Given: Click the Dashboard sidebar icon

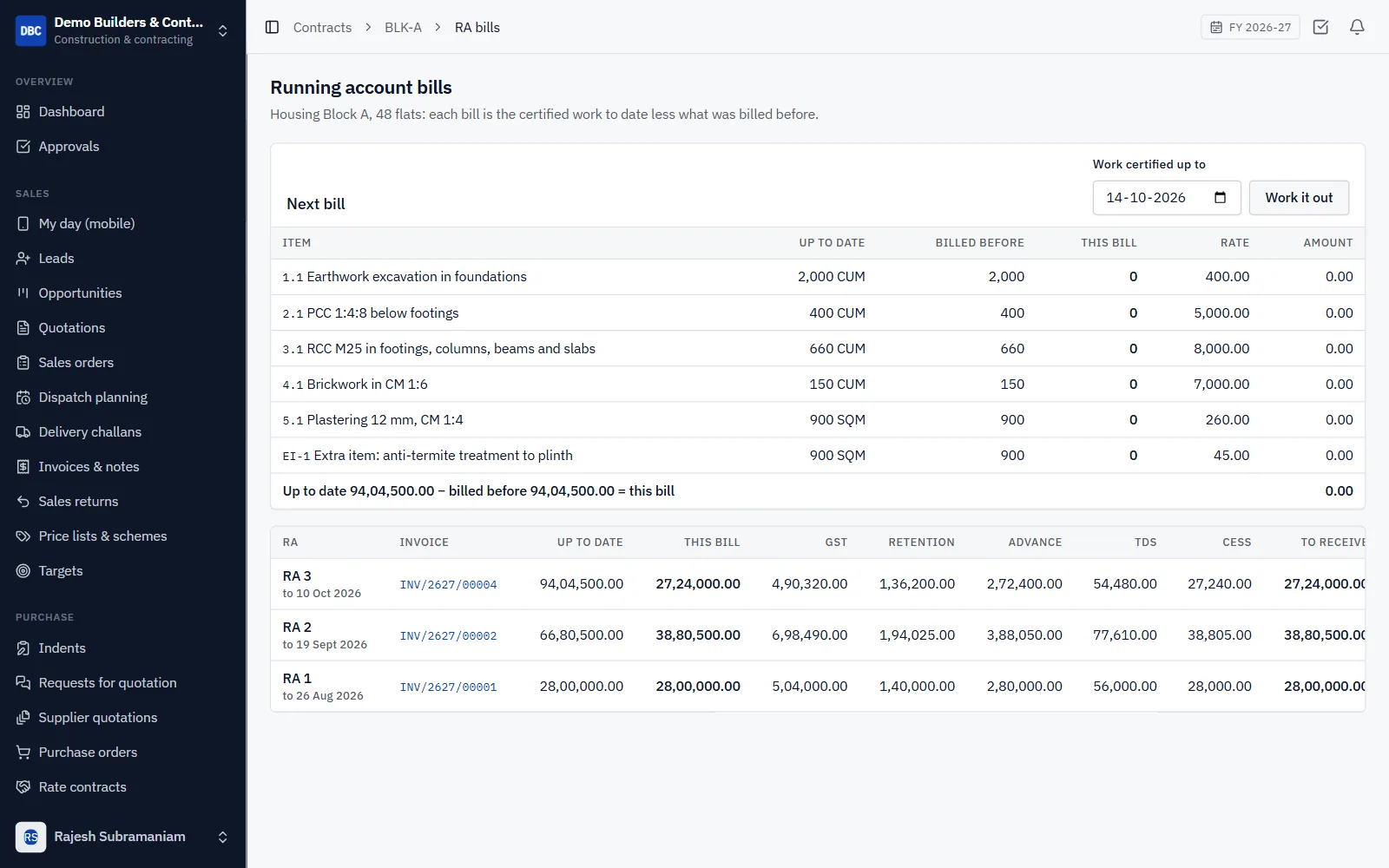Looking at the screenshot, I should point(23,112).
